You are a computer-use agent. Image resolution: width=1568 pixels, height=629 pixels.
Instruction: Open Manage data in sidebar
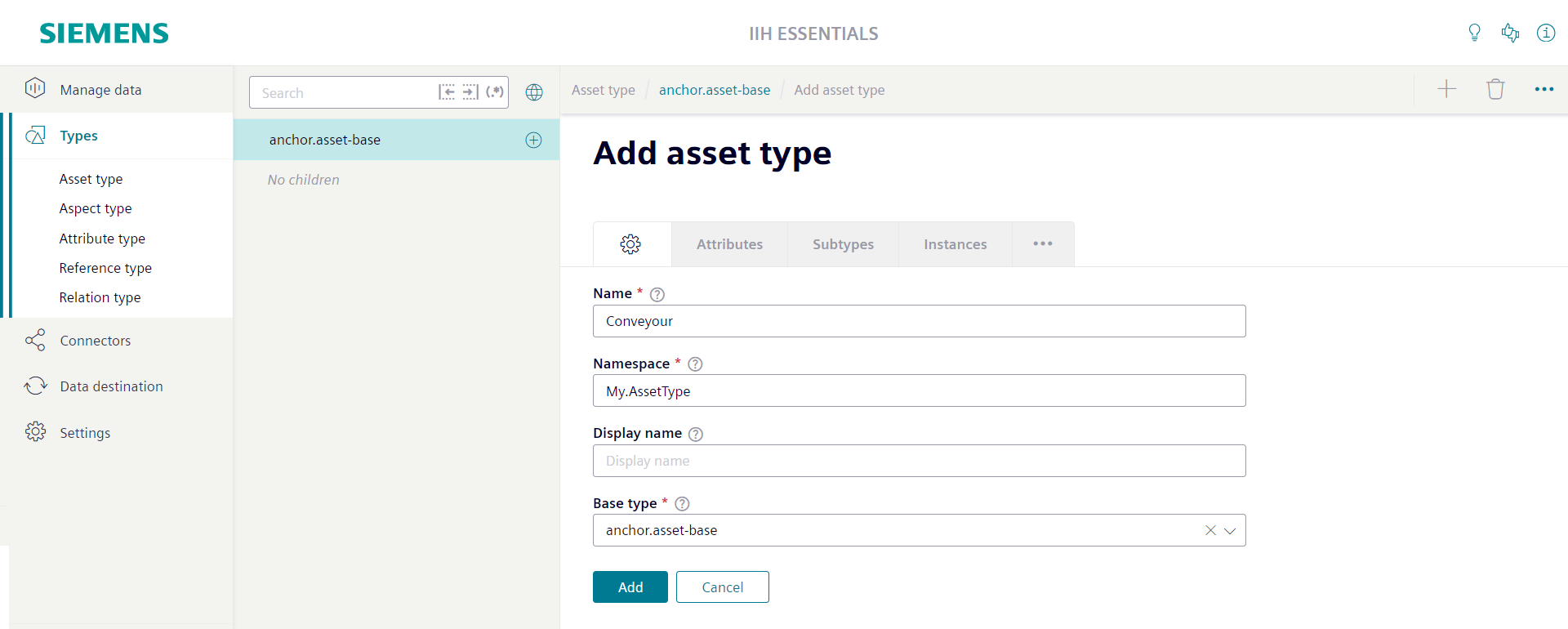[117, 89]
